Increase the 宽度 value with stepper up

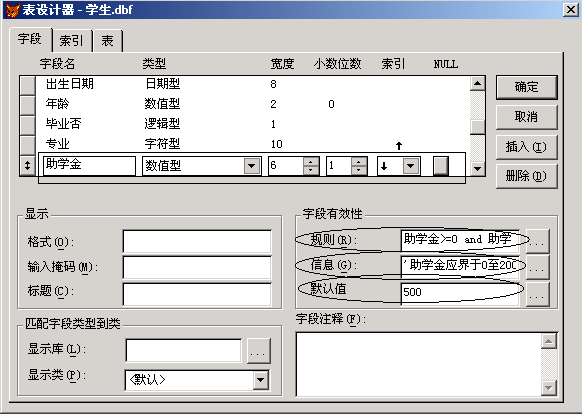(311, 161)
